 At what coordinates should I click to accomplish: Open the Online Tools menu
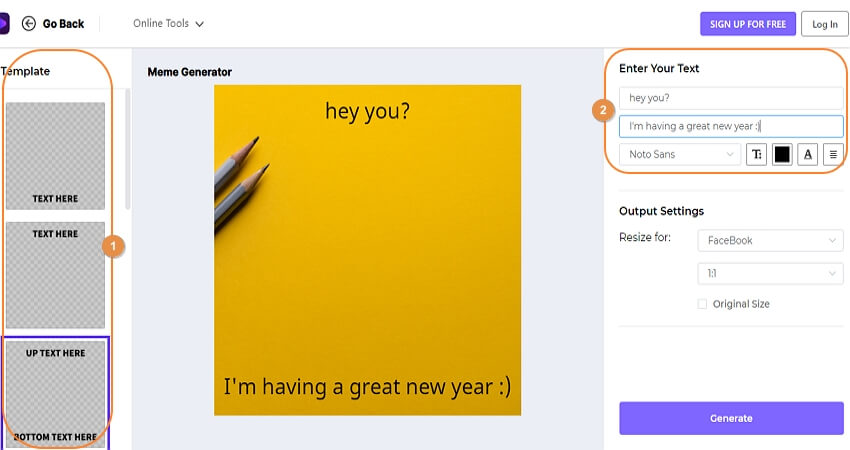click(168, 24)
